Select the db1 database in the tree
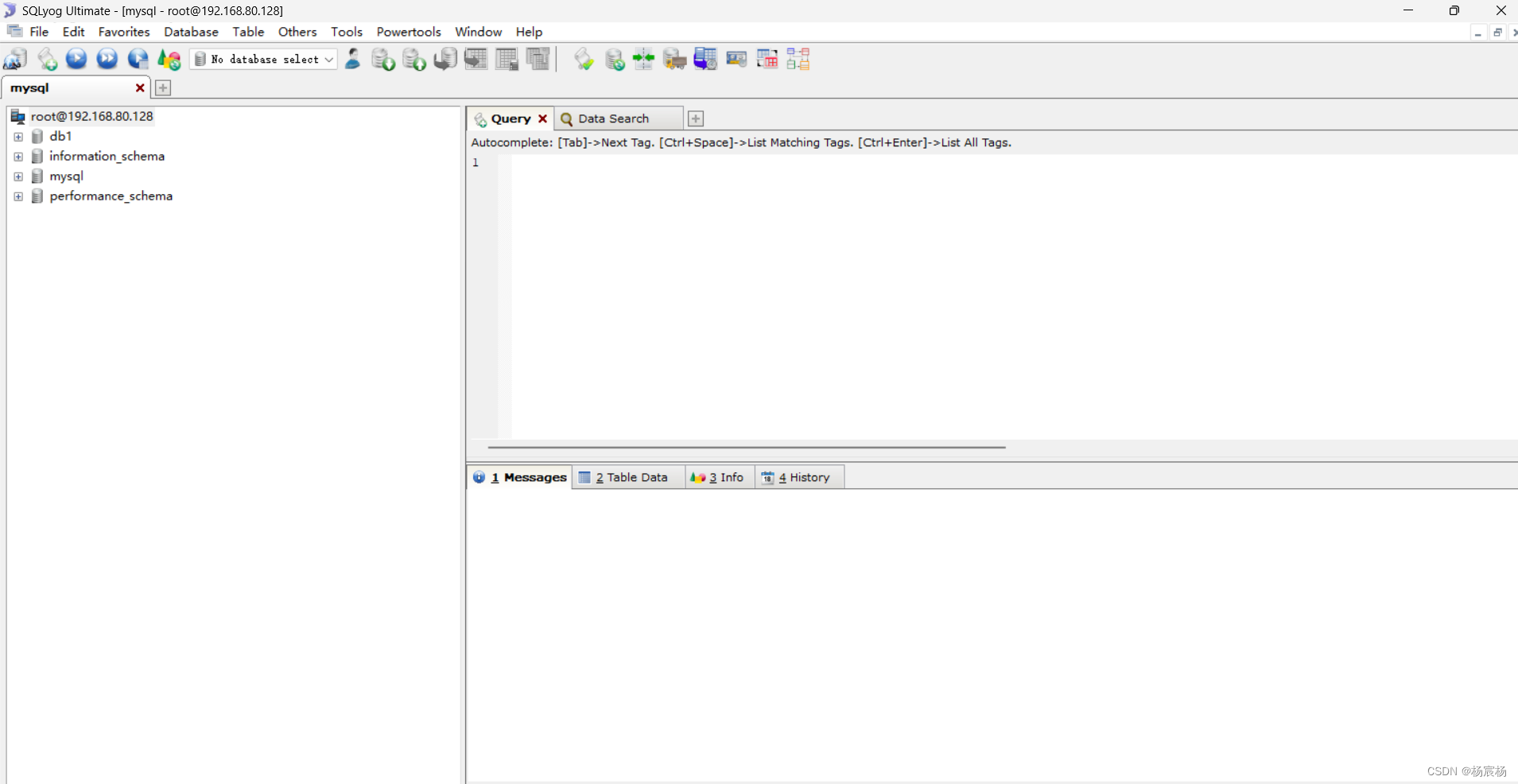 tap(60, 136)
